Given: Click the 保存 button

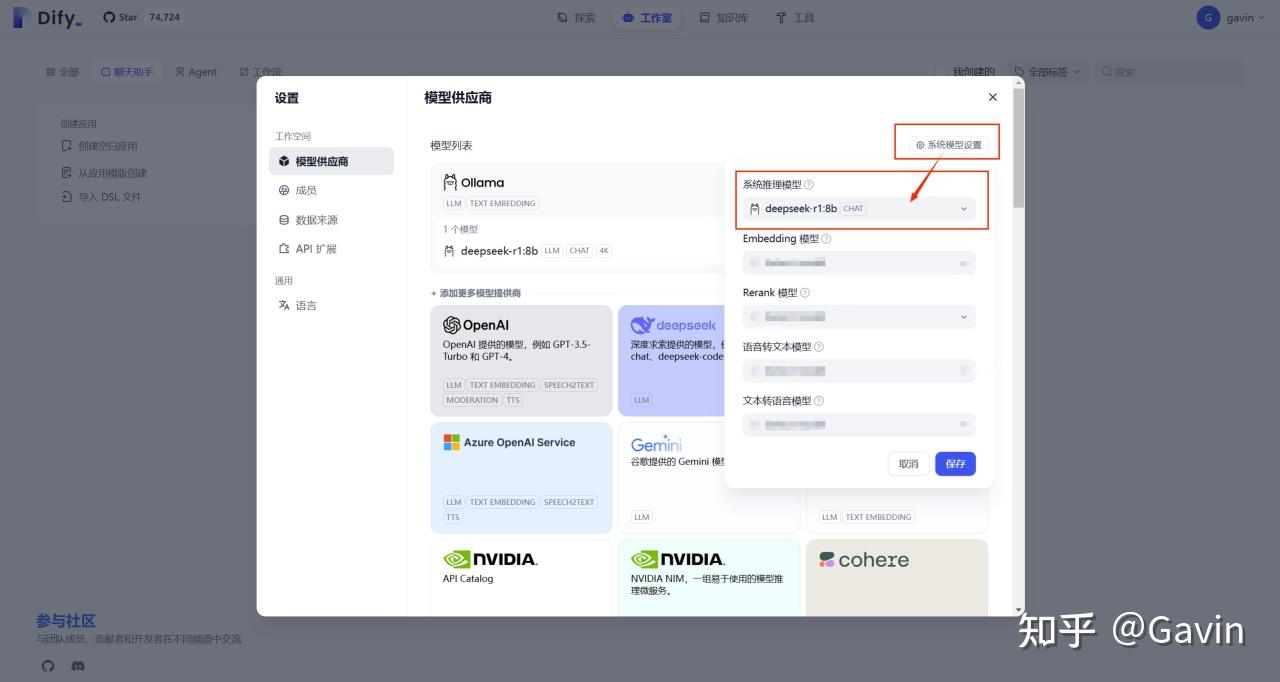Looking at the screenshot, I should coord(955,463).
